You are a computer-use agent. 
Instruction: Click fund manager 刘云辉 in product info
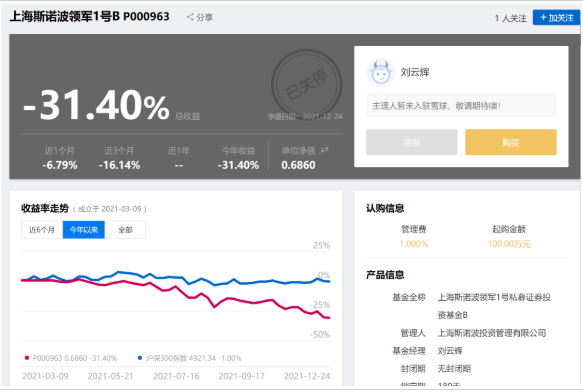point(450,351)
